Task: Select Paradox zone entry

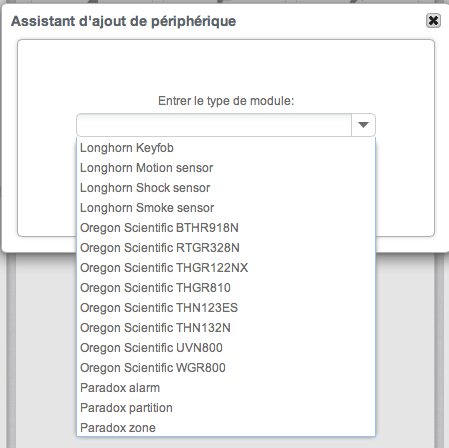Action: [x=226, y=427]
